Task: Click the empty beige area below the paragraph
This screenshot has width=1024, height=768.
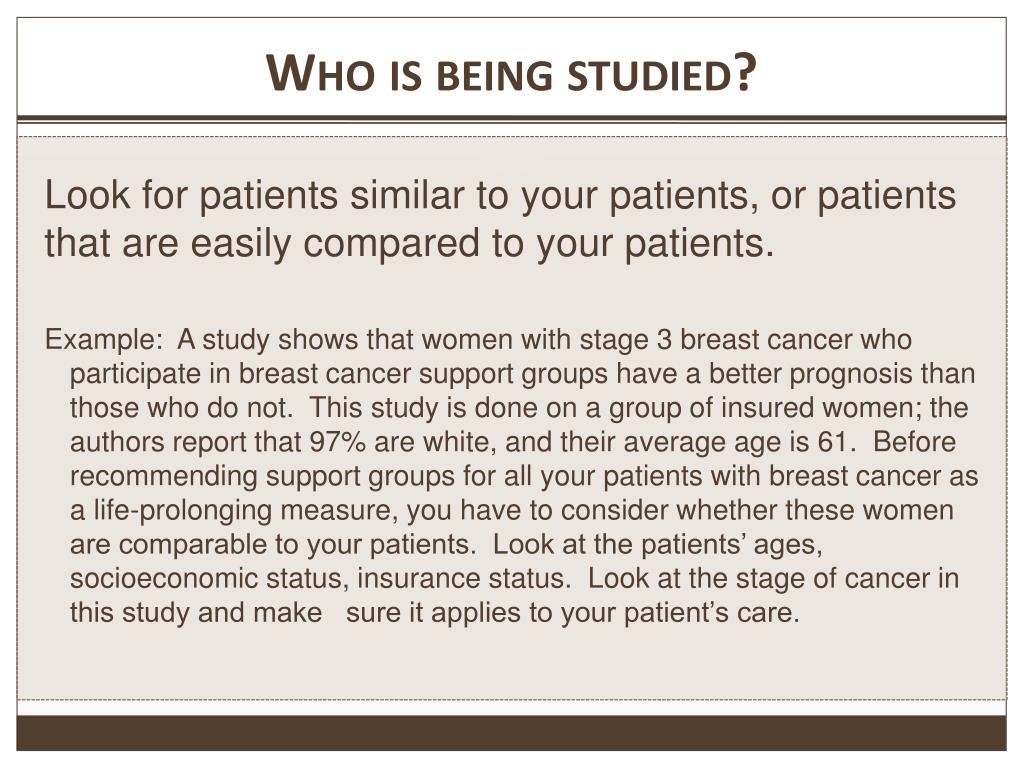Action: click(x=511, y=663)
